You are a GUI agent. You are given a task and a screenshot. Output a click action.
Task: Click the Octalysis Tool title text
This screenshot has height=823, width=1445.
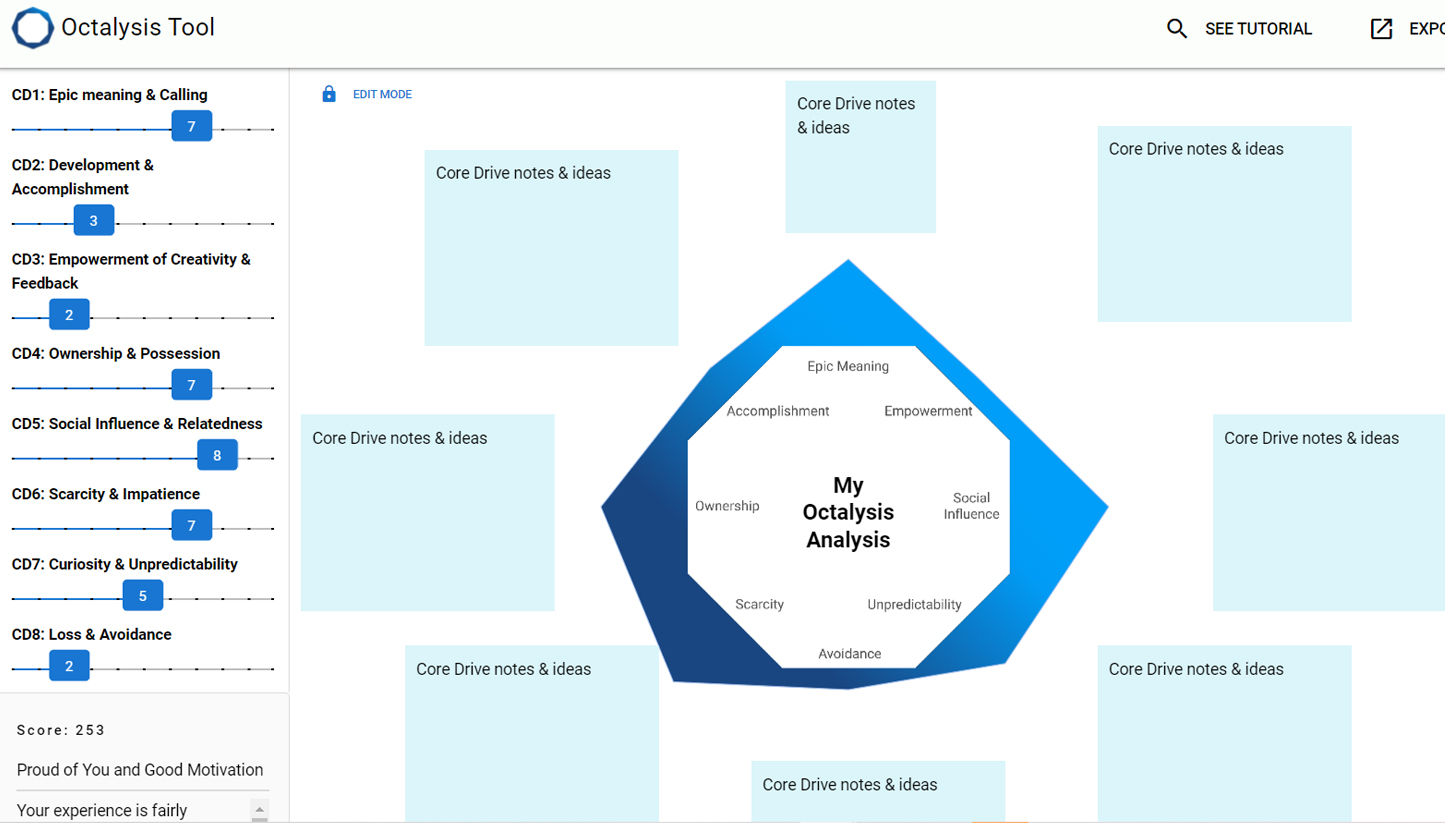tap(138, 27)
